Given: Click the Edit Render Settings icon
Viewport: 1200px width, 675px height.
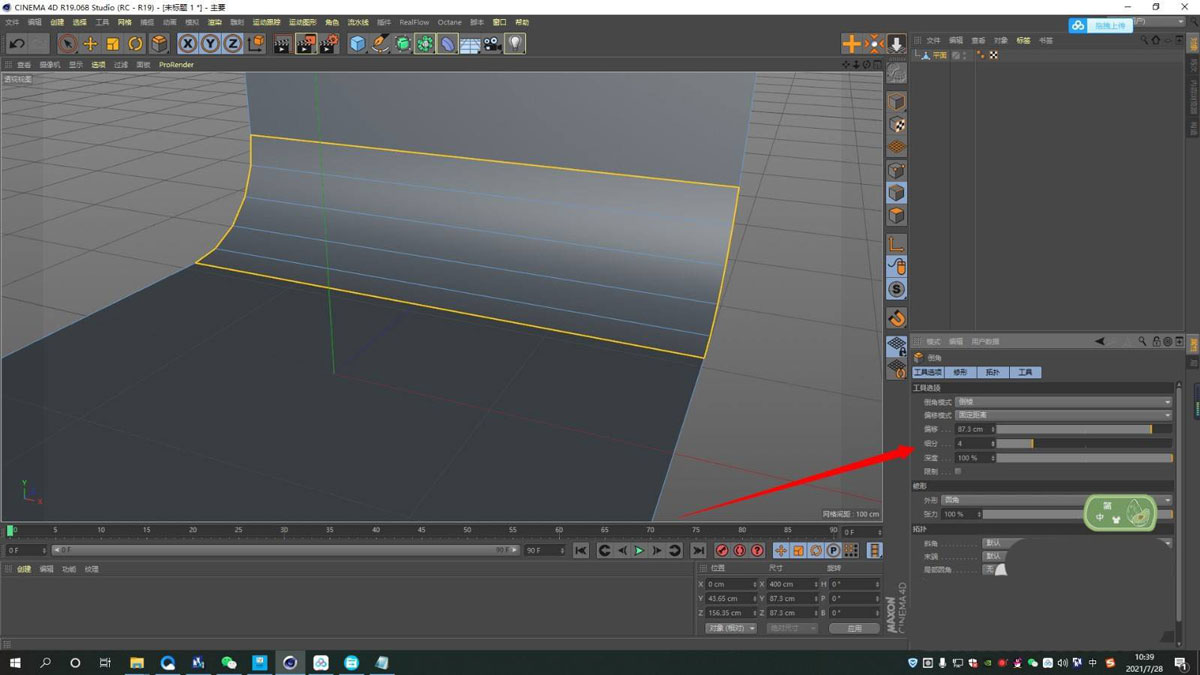Looking at the screenshot, I should pos(328,43).
